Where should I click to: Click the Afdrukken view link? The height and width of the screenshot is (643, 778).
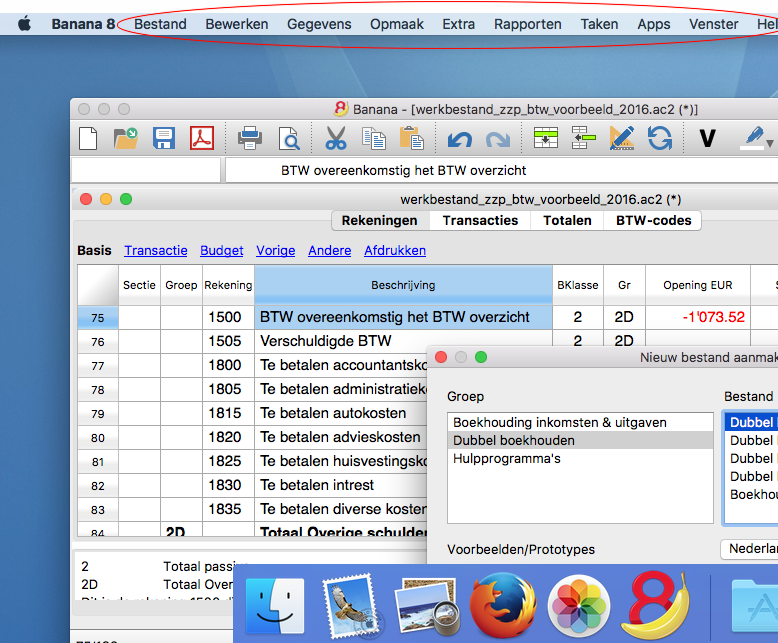(x=395, y=251)
